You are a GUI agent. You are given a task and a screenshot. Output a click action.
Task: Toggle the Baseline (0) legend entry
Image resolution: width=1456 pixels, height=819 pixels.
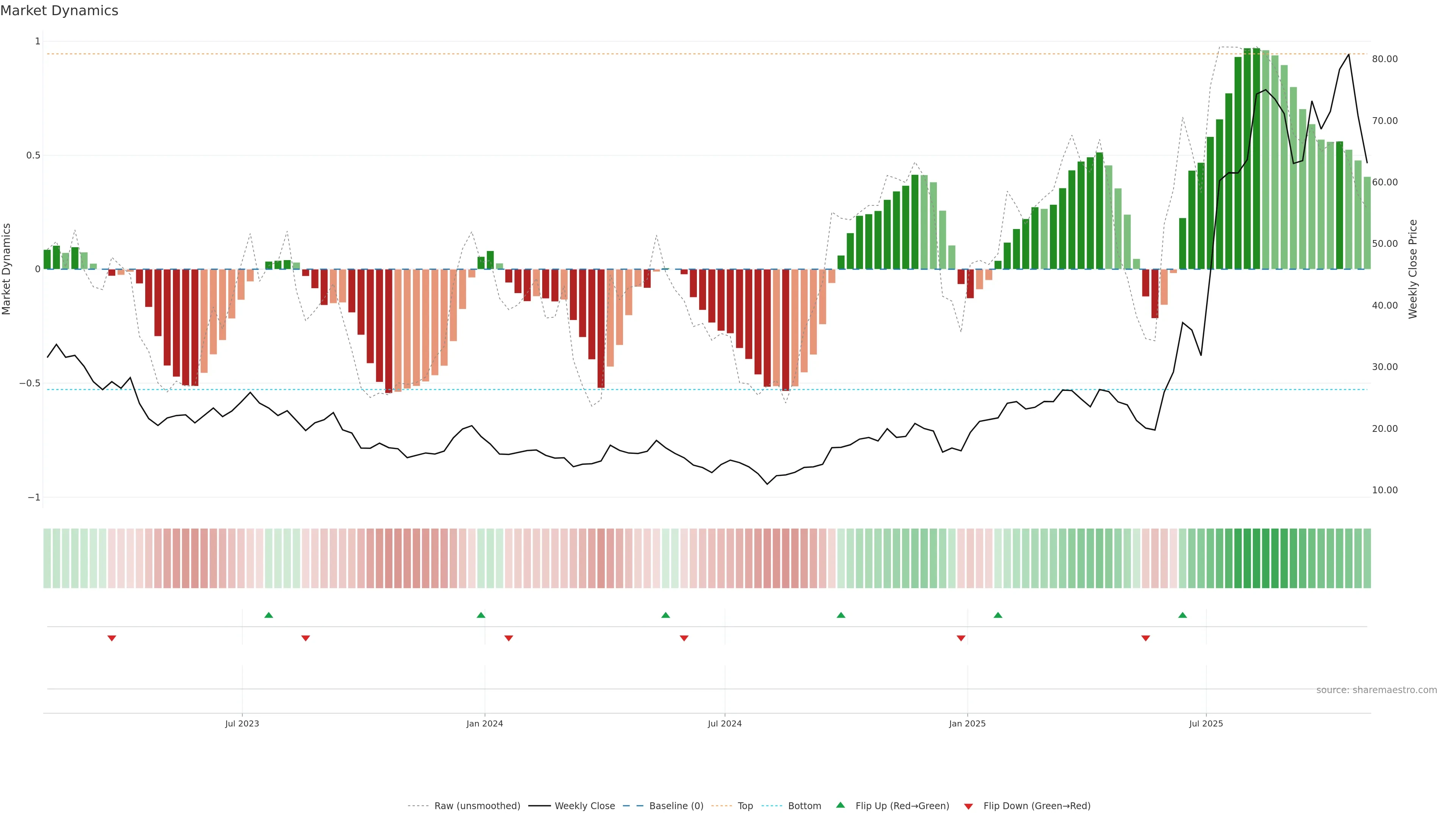(x=676, y=806)
